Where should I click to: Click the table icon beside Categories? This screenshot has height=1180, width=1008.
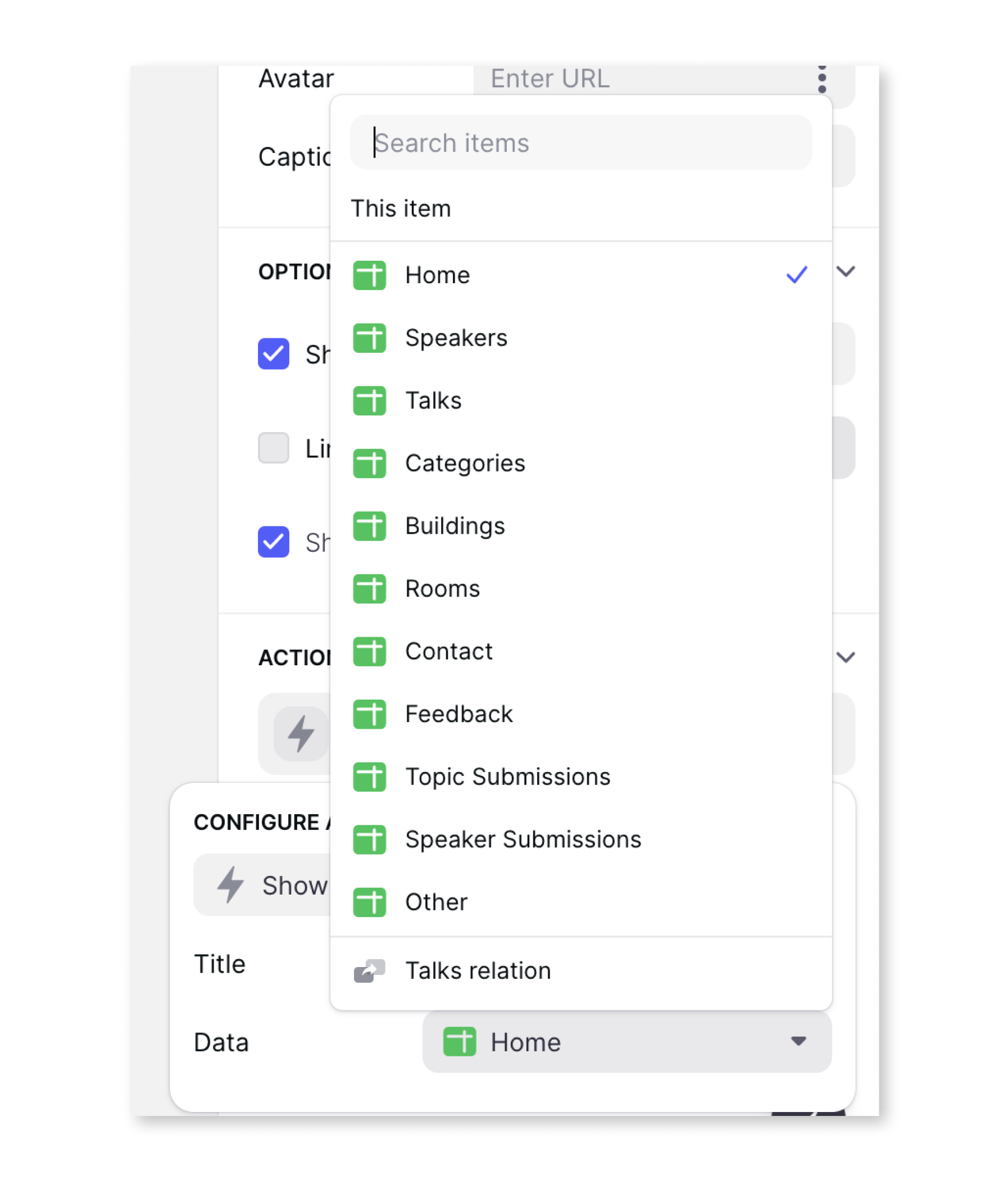pos(369,463)
